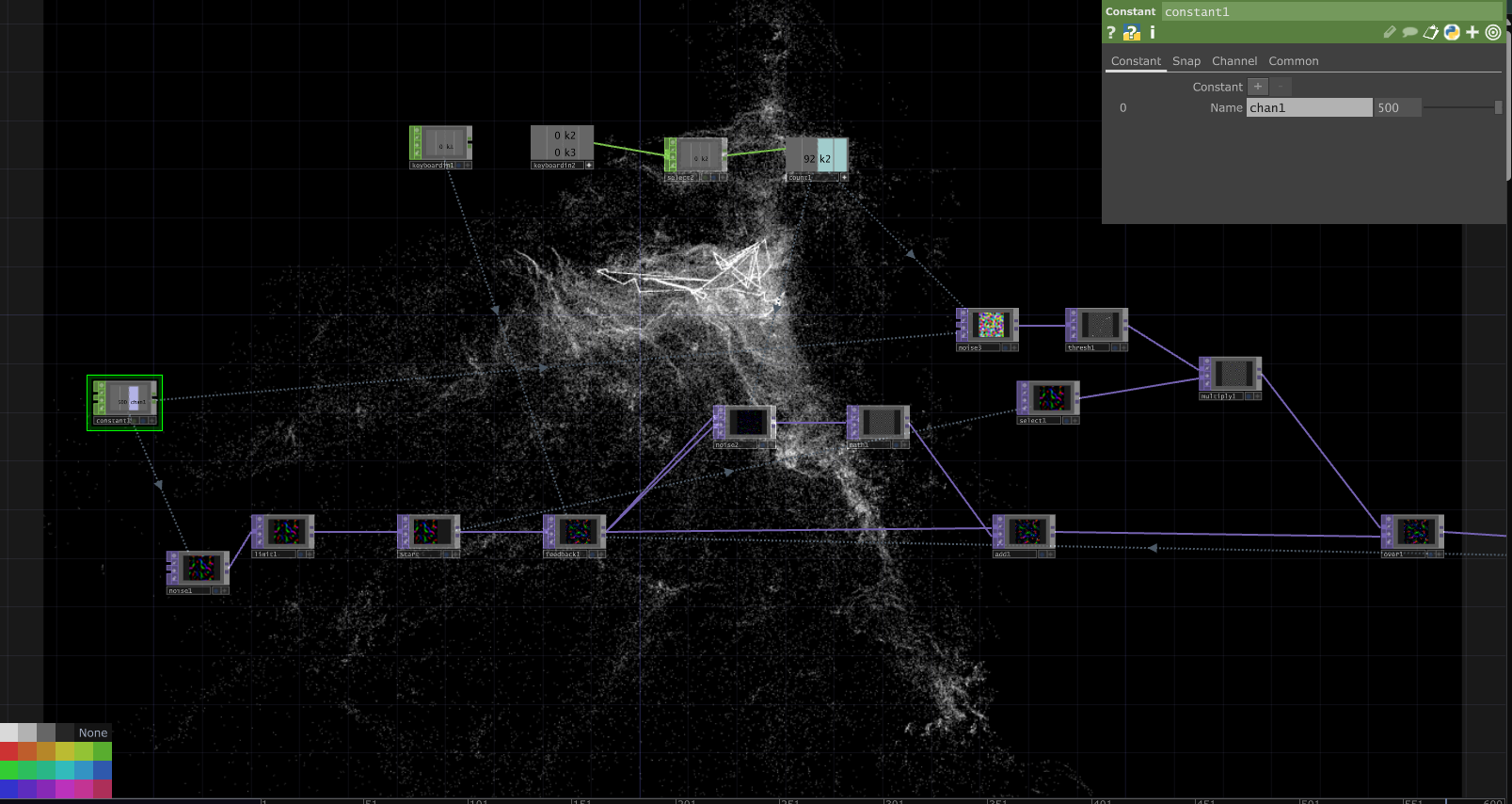Switch to the Snap tab

(1186, 61)
